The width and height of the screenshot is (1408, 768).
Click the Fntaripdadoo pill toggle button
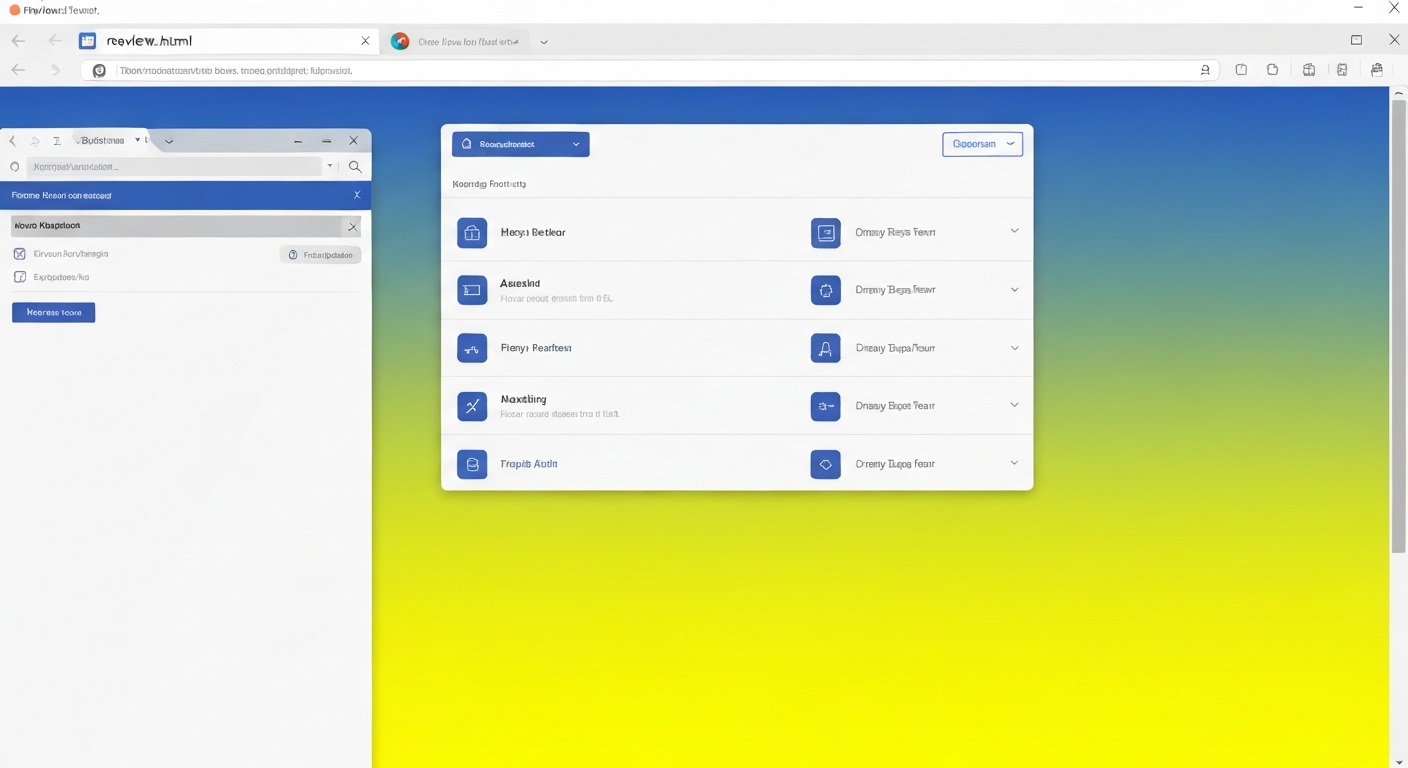click(x=321, y=255)
